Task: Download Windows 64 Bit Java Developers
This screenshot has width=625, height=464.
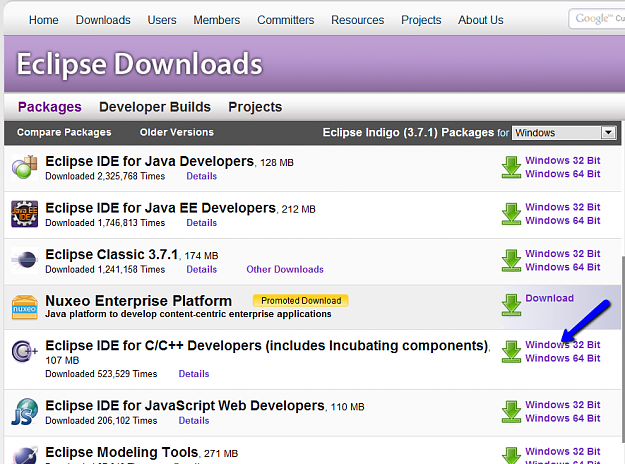Action: click(563, 174)
